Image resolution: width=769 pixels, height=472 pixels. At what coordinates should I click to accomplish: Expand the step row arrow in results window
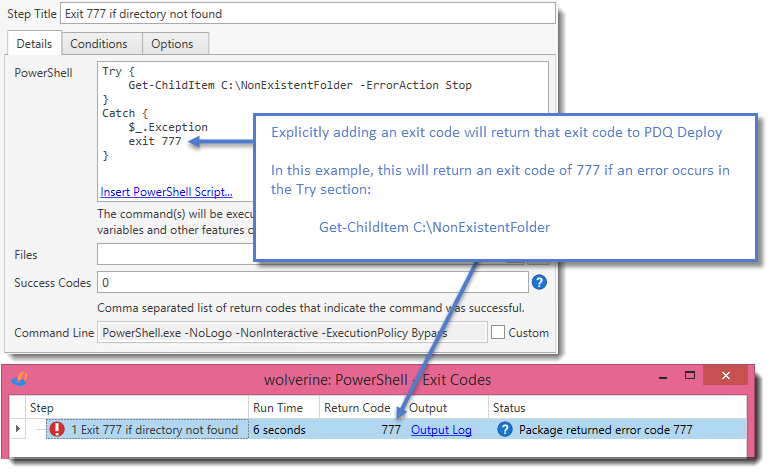tap(18, 429)
